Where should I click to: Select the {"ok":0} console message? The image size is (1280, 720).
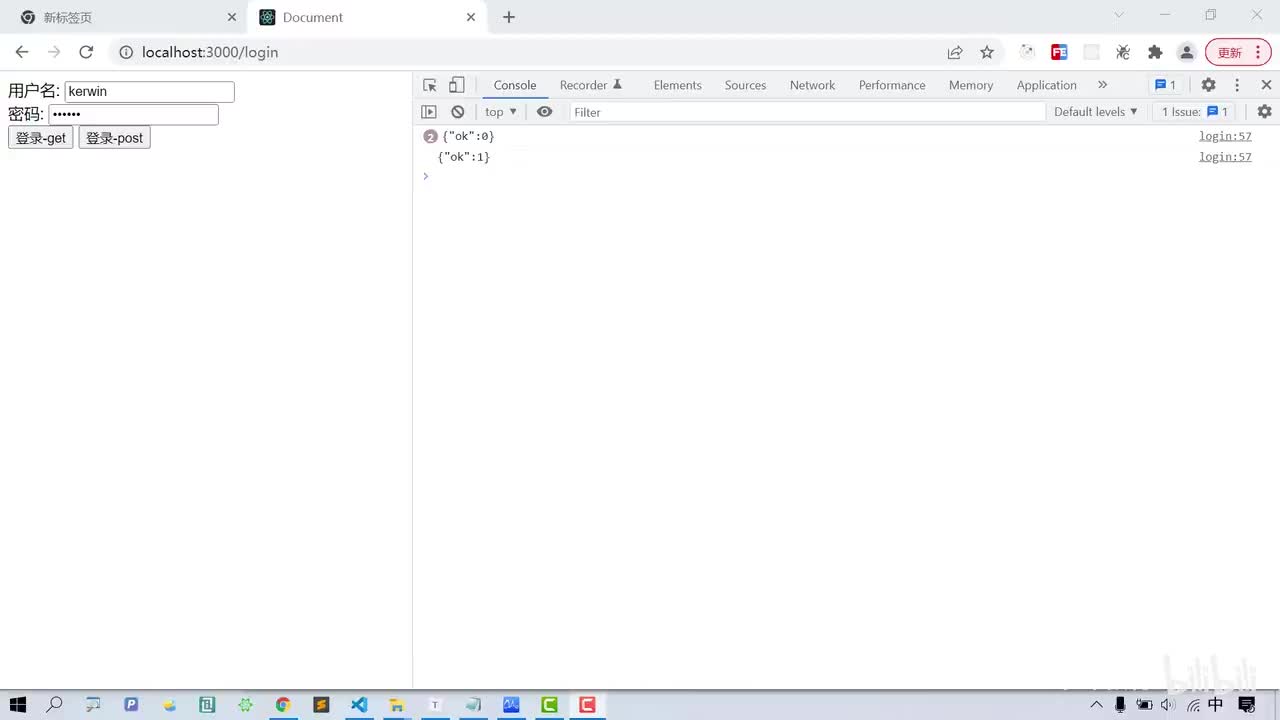point(468,136)
